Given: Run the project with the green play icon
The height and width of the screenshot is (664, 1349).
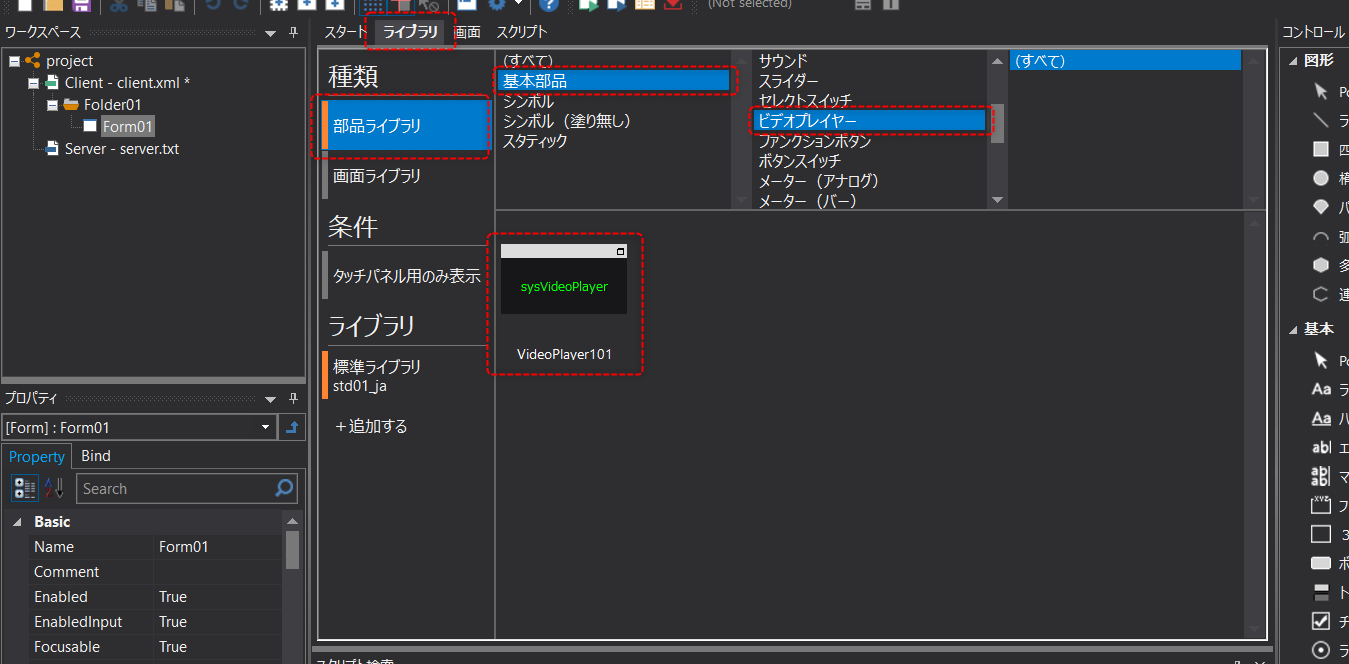Looking at the screenshot, I should click(x=589, y=7).
